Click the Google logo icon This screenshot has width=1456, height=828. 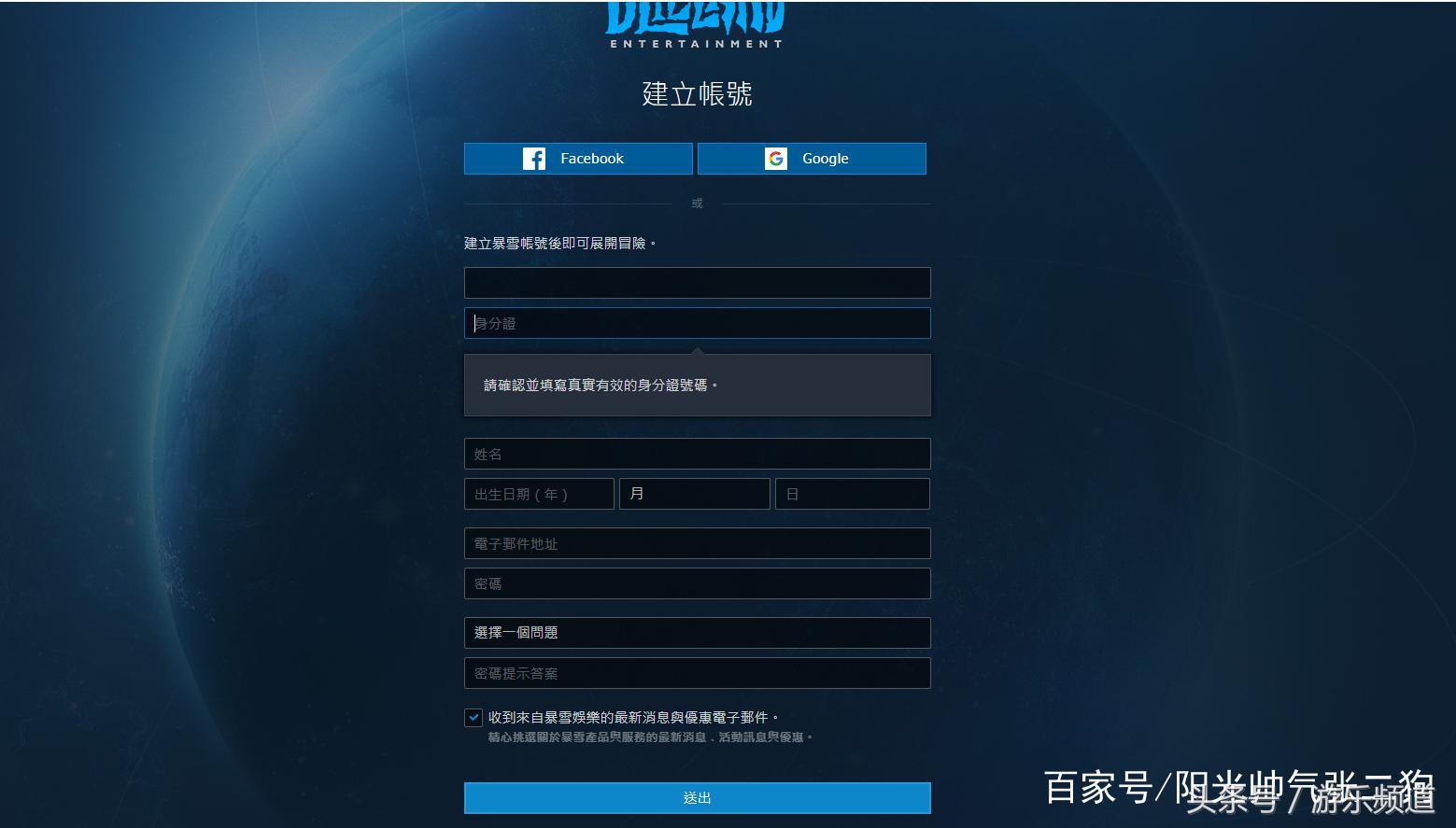click(x=777, y=158)
